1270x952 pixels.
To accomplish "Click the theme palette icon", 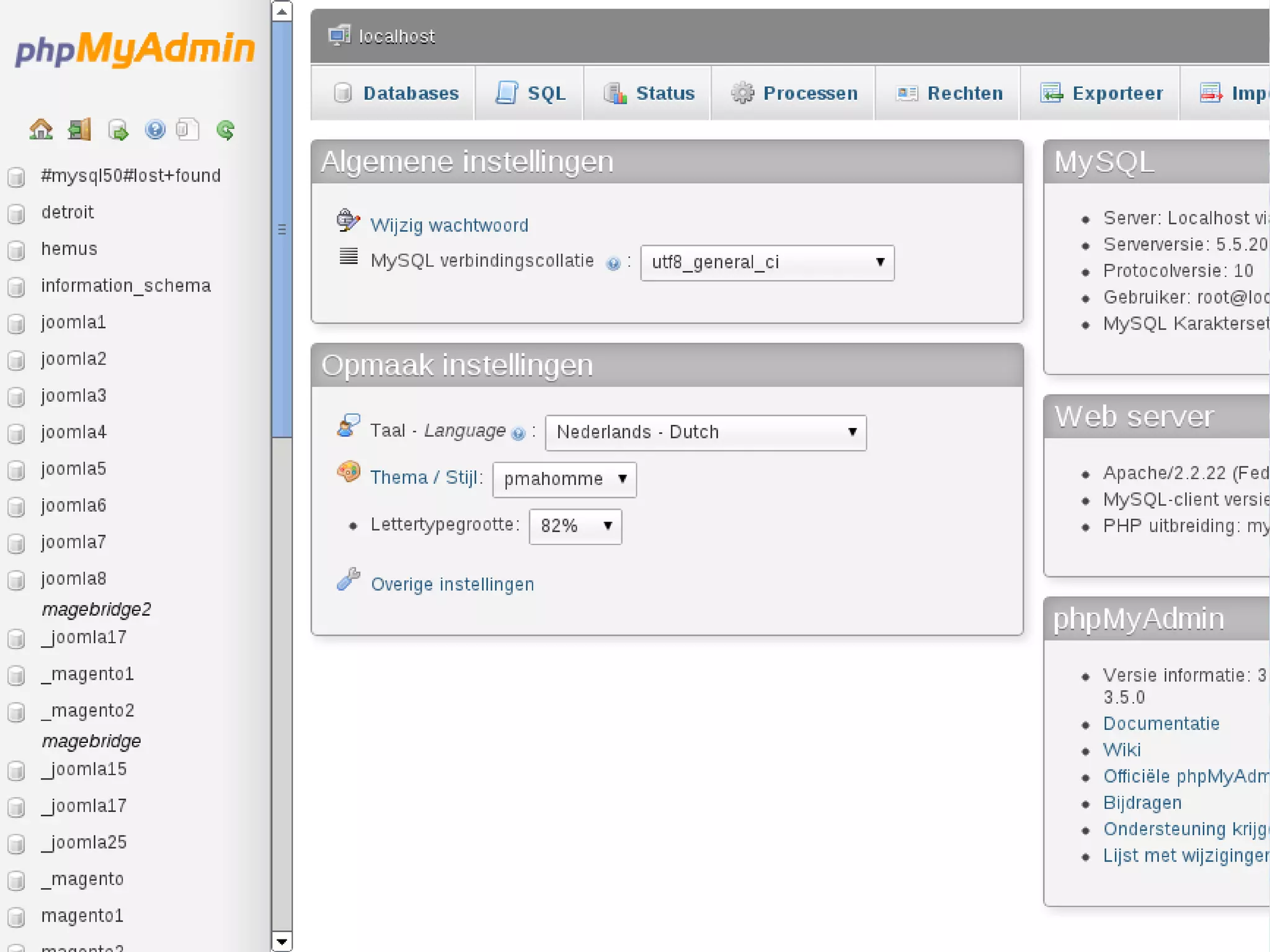I will (348, 472).
